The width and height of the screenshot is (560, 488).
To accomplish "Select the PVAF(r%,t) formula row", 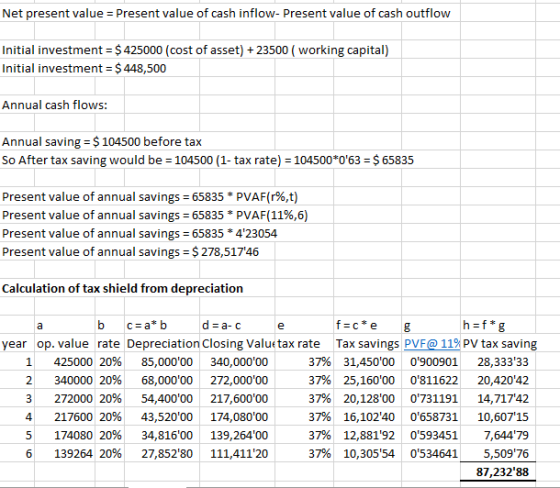I will [150, 197].
